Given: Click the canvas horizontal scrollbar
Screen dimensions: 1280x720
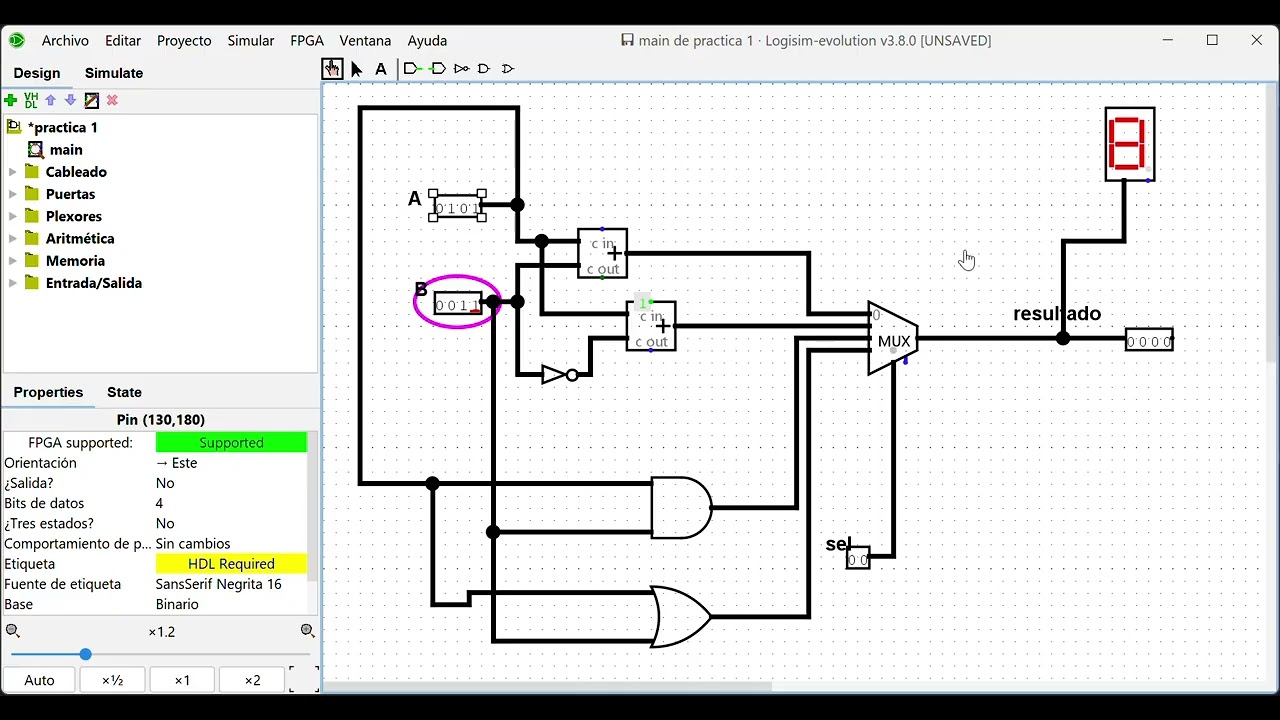Looking at the screenshot, I should [x=548, y=686].
